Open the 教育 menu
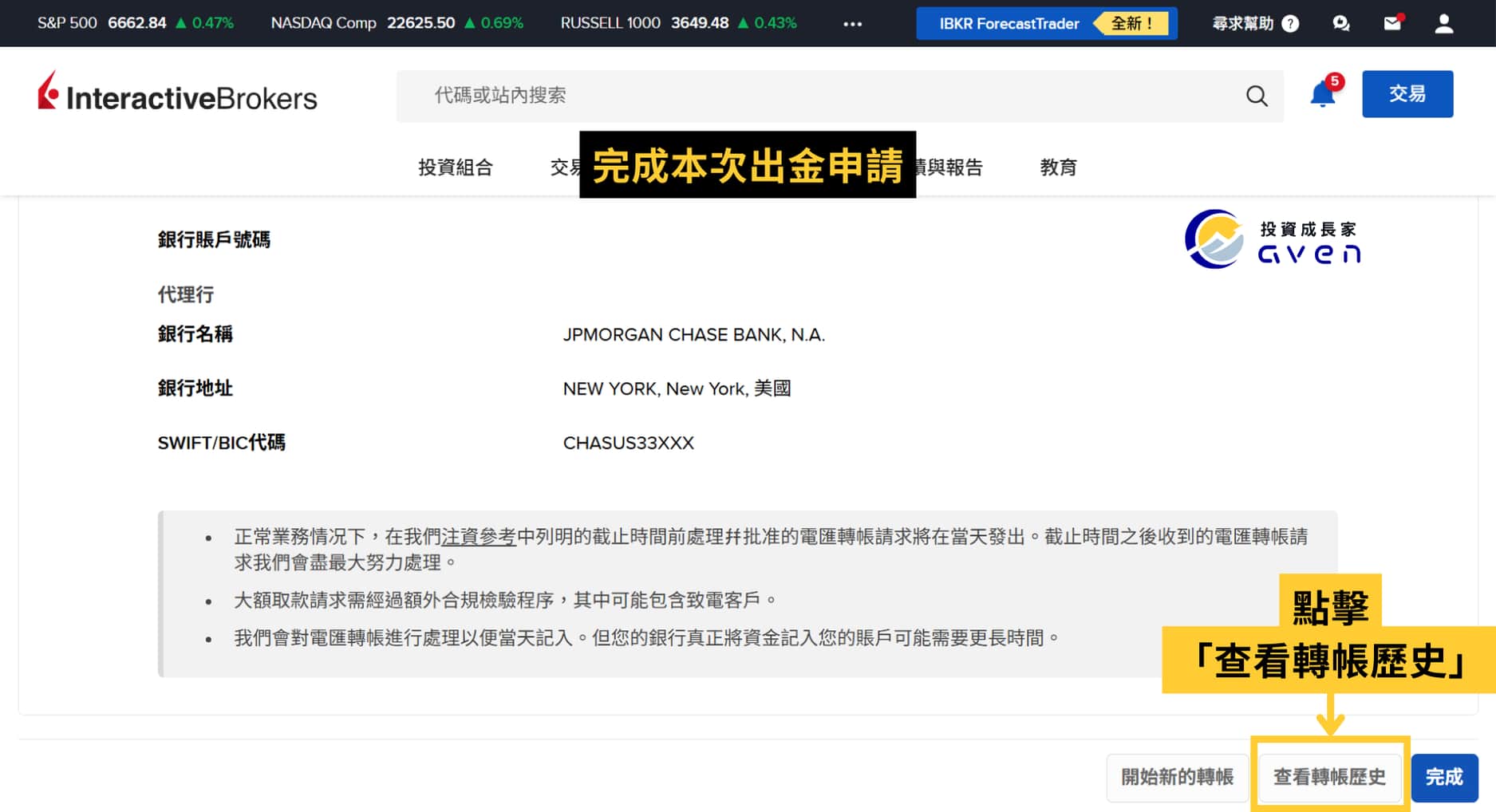The width and height of the screenshot is (1496, 812). point(1058,168)
